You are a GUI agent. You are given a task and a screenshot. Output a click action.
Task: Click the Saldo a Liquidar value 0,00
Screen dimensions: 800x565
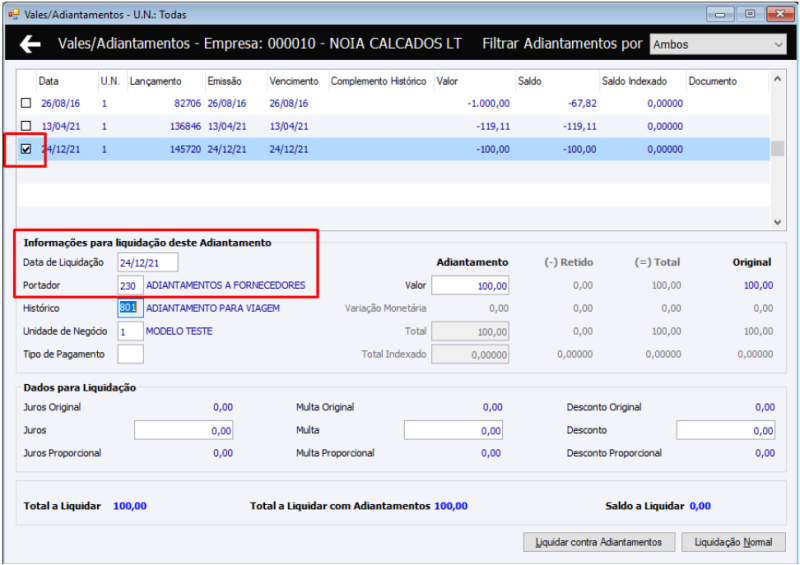700,506
